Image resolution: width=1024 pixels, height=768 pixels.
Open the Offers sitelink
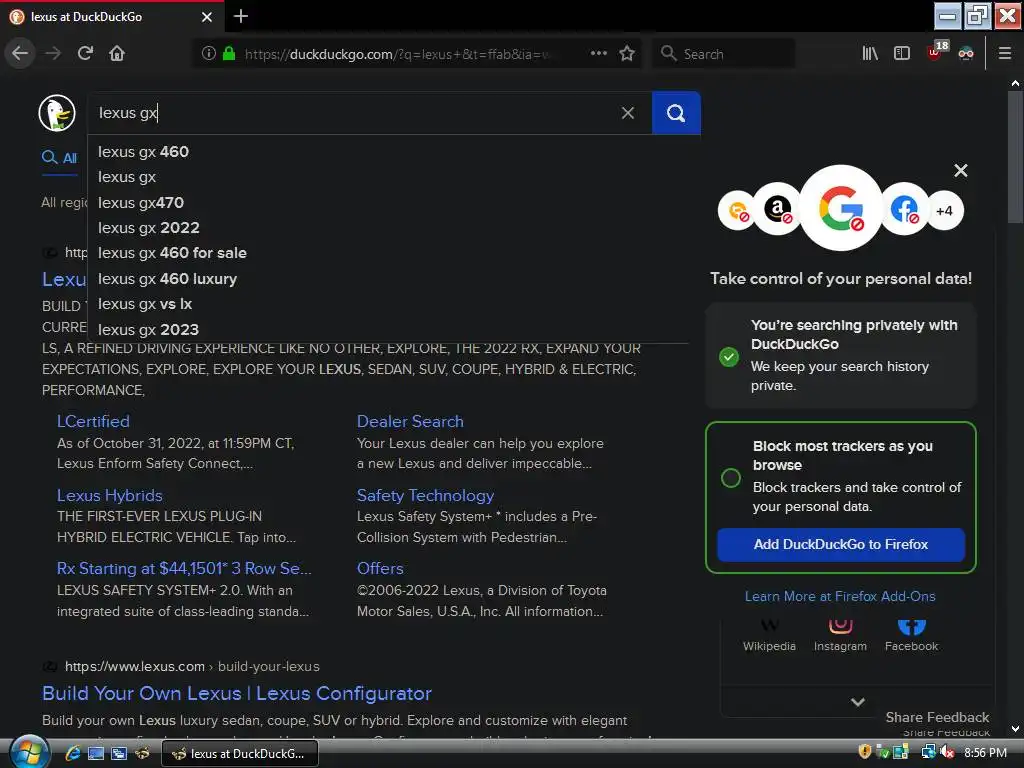pyautogui.click(x=380, y=568)
